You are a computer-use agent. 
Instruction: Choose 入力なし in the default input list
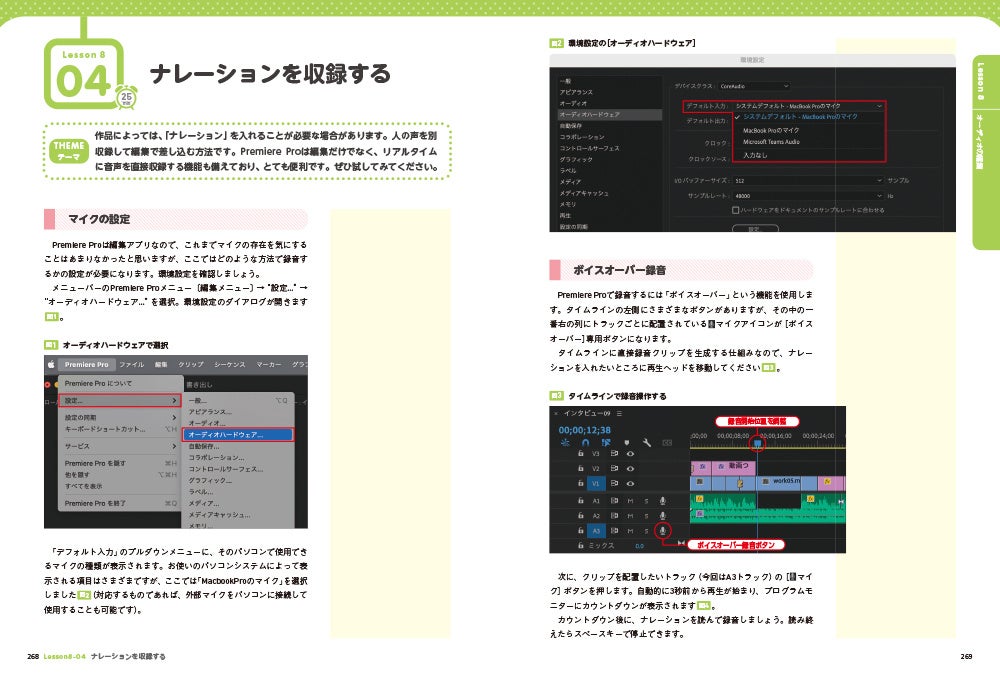point(755,155)
